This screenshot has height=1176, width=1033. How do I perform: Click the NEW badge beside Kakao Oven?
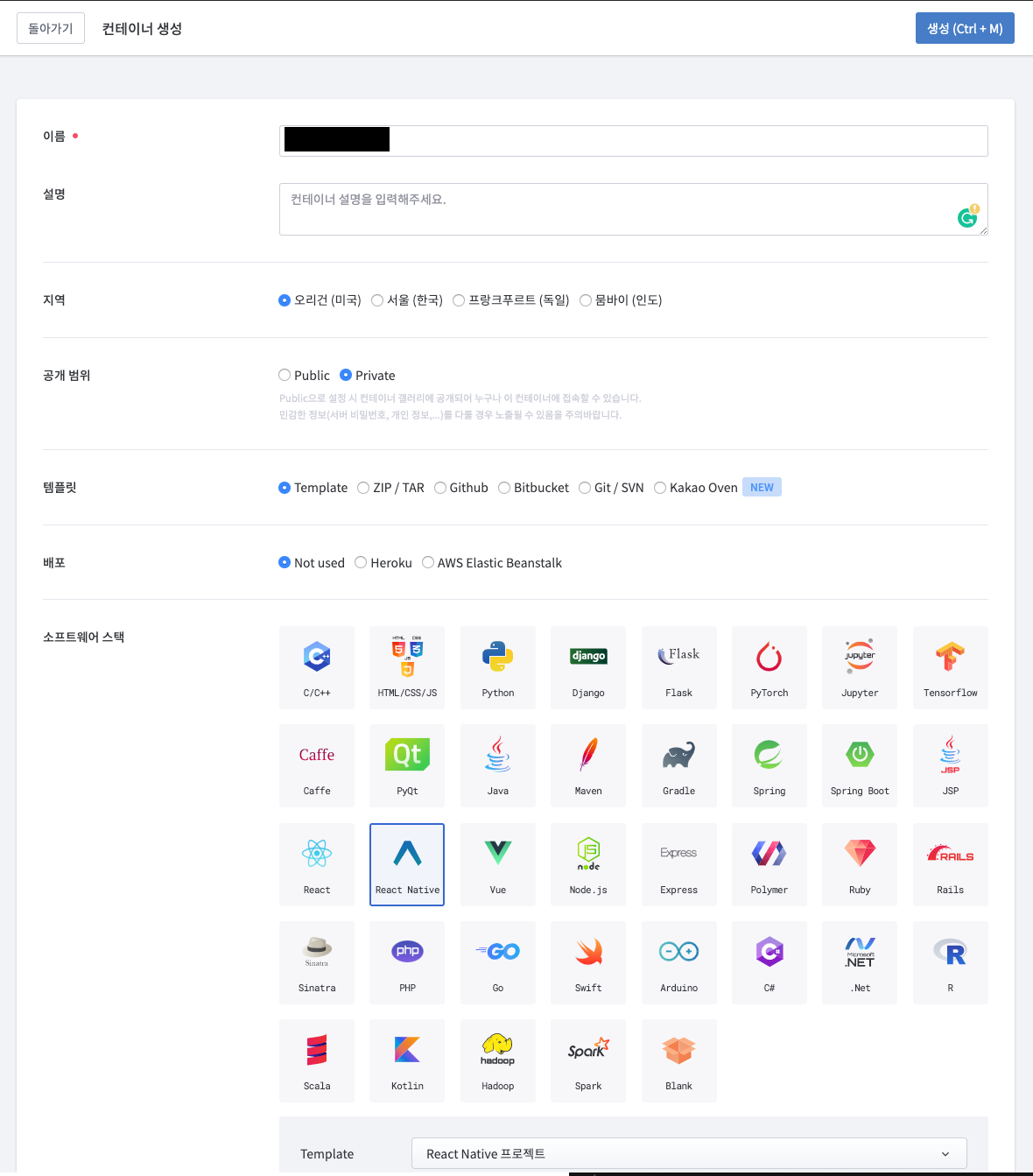click(762, 487)
